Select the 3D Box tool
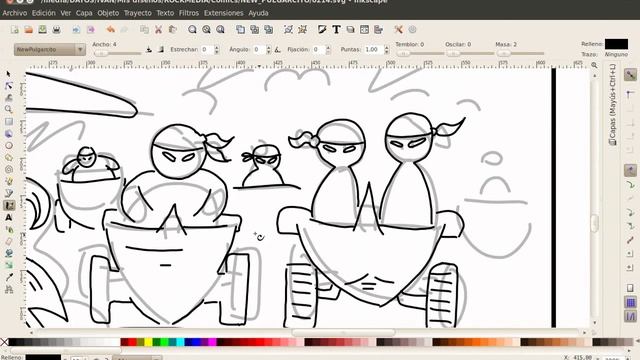 pyautogui.click(x=9, y=133)
